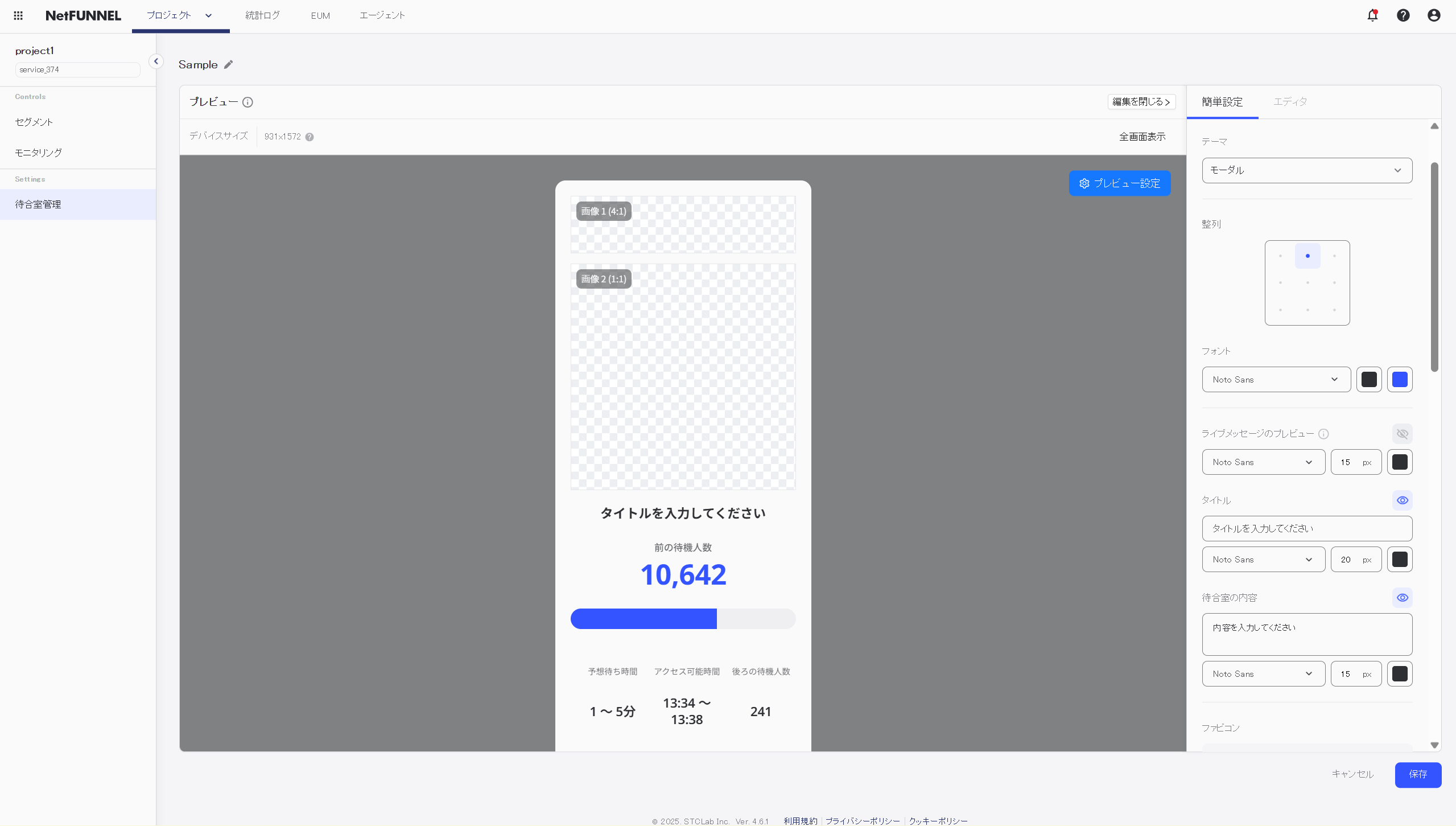This screenshot has height=826, width=1456.
Task: Click the blue 保存 button
Action: point(1417,774)
